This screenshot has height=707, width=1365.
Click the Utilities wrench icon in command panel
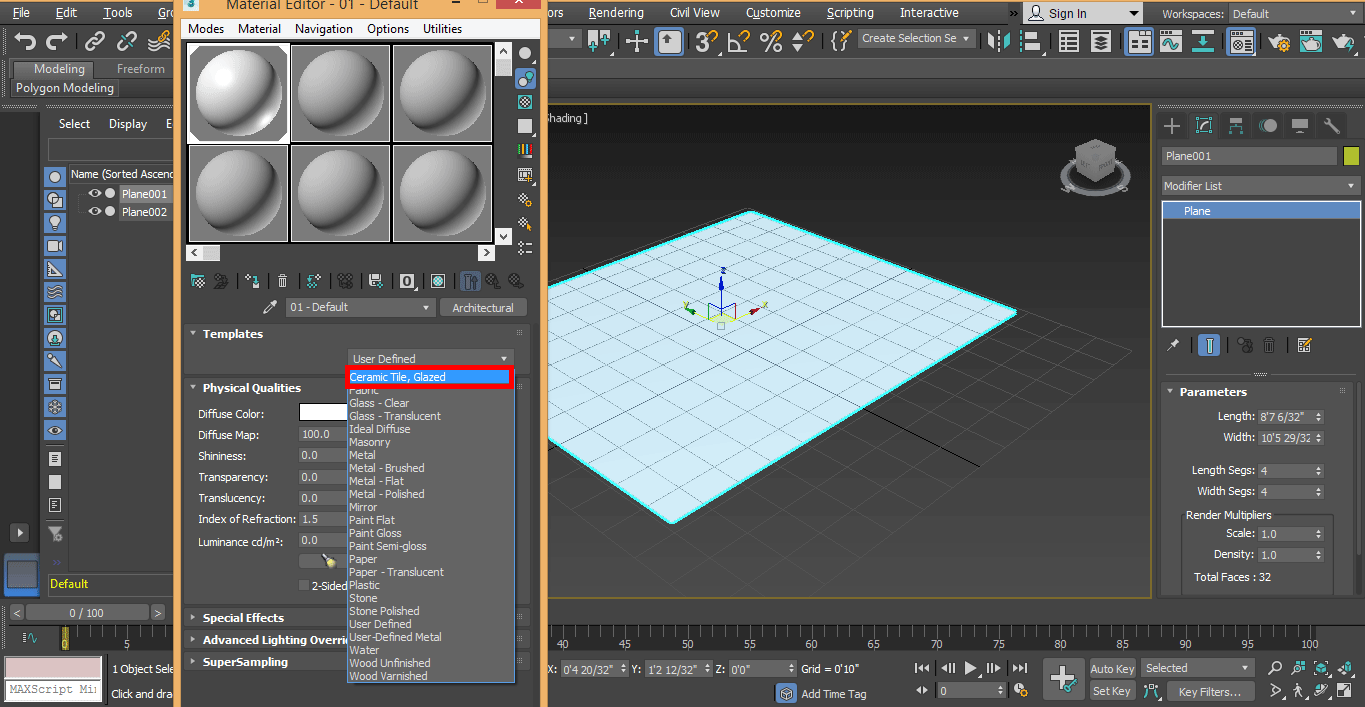click(1331, 126)
